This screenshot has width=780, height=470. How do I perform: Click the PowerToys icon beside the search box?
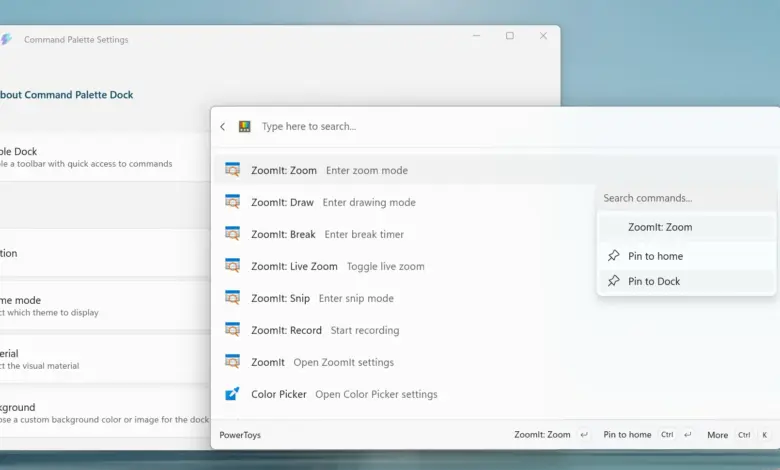coord(244,126)
